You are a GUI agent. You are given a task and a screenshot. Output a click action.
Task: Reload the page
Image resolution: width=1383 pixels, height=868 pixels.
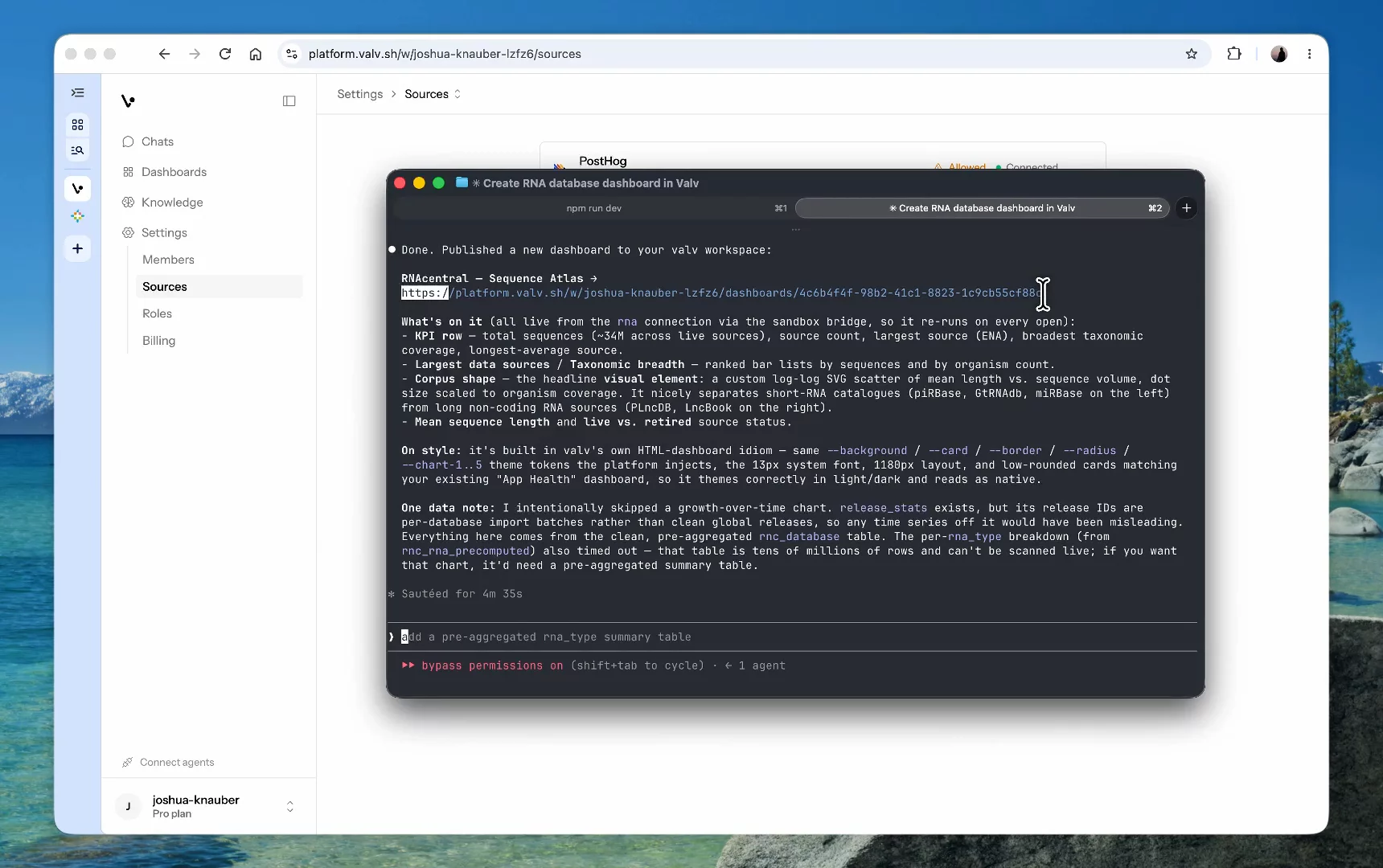click(x=225, y=54)
